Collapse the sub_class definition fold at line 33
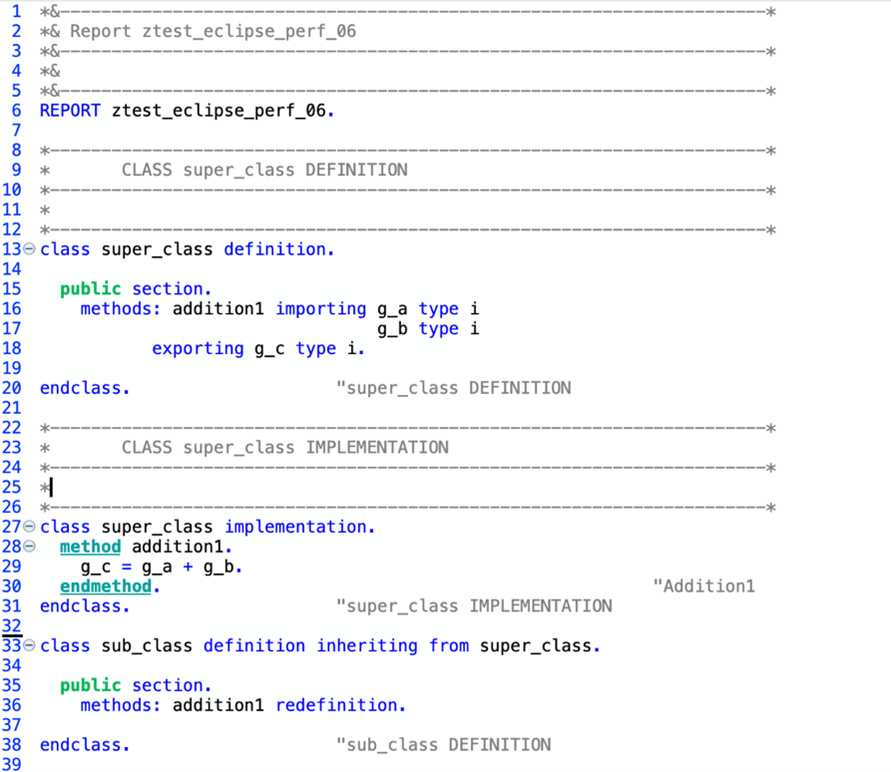Screen dimensions: 891x772 (29, 645)
